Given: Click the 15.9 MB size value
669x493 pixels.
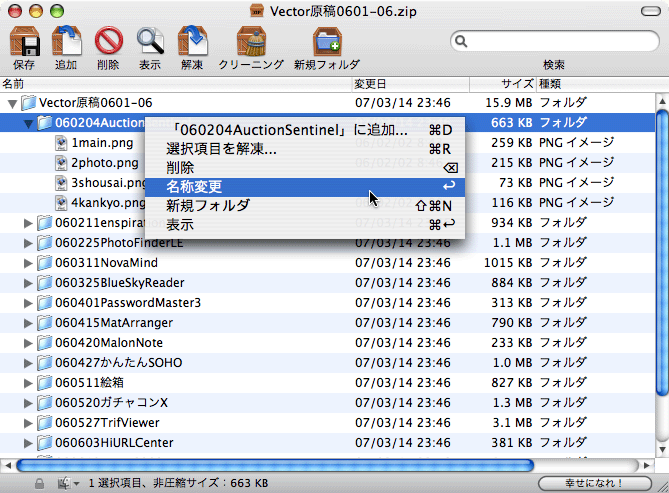Looking at the screenshot, I should click(509, 103).
